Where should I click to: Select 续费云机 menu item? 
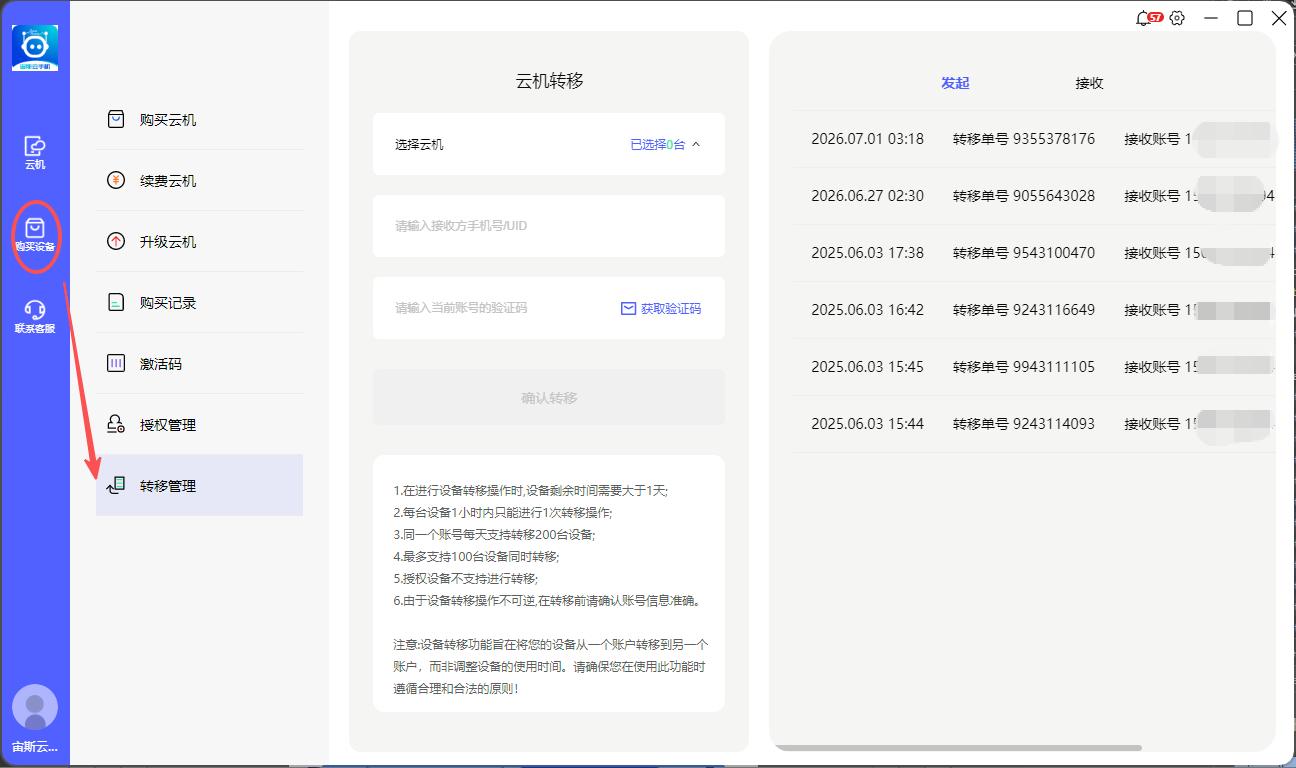pyautogui.click(x=199, y=181)
